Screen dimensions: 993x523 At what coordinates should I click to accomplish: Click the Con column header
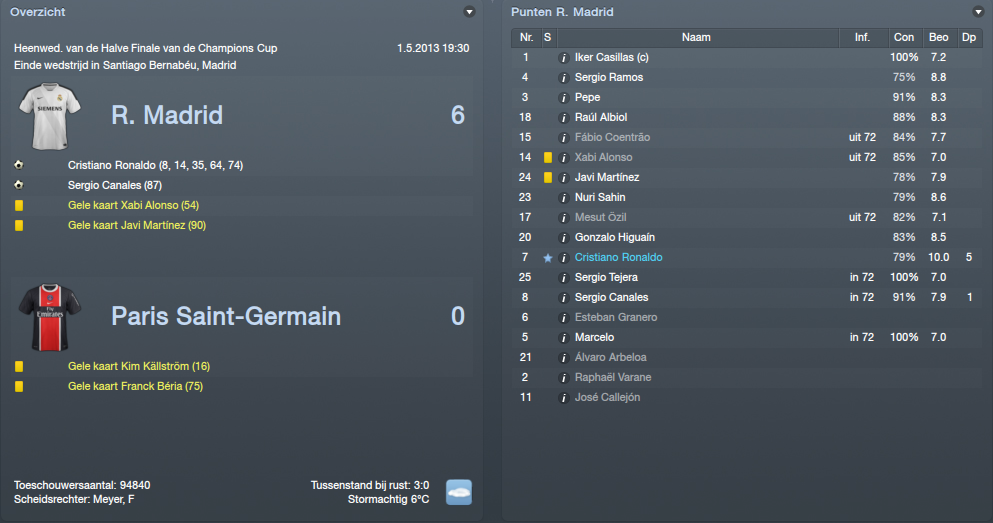(x=904, y=38)
